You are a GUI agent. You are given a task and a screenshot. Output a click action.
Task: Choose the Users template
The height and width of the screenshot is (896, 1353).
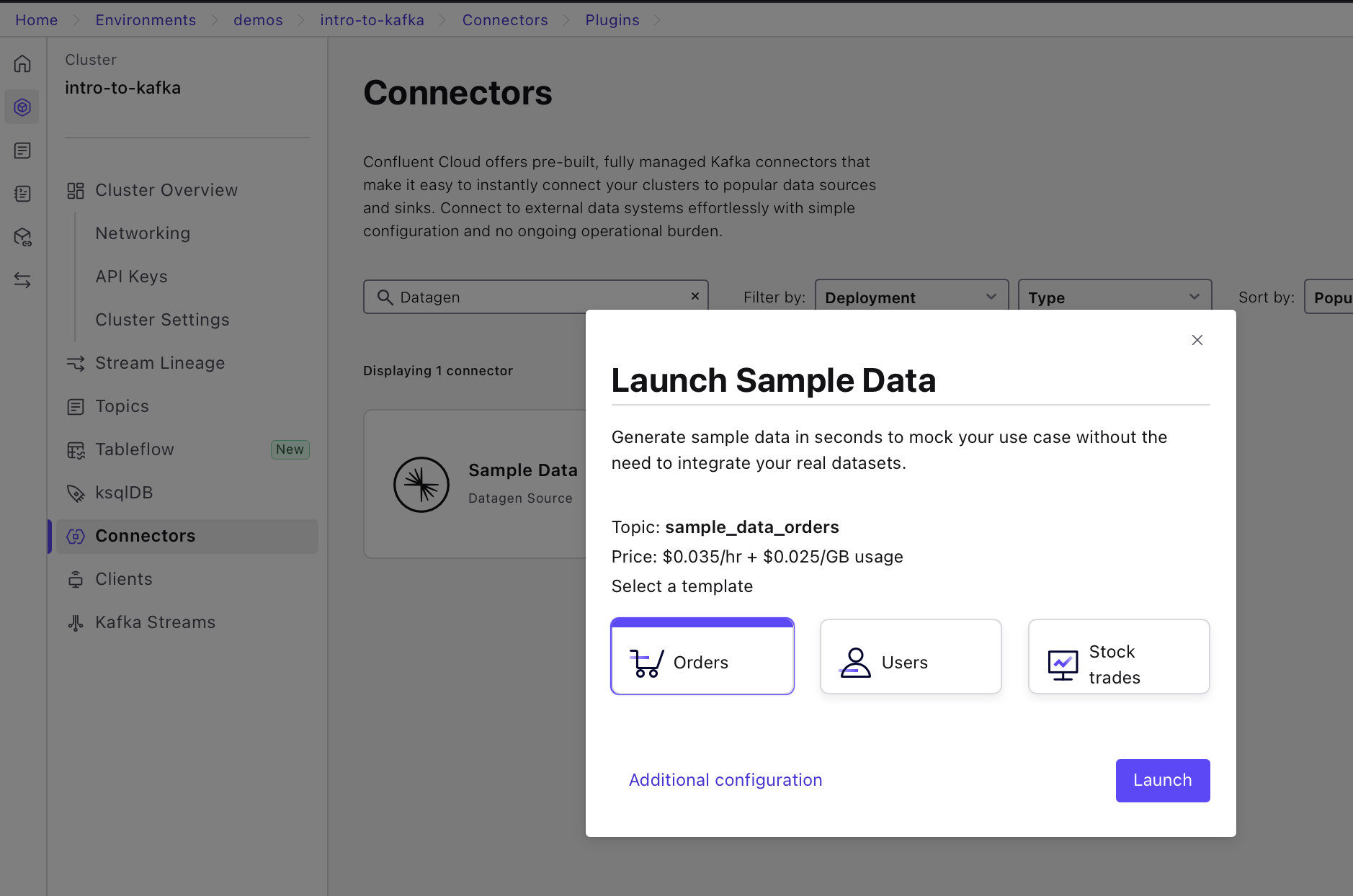click(911, 657)
